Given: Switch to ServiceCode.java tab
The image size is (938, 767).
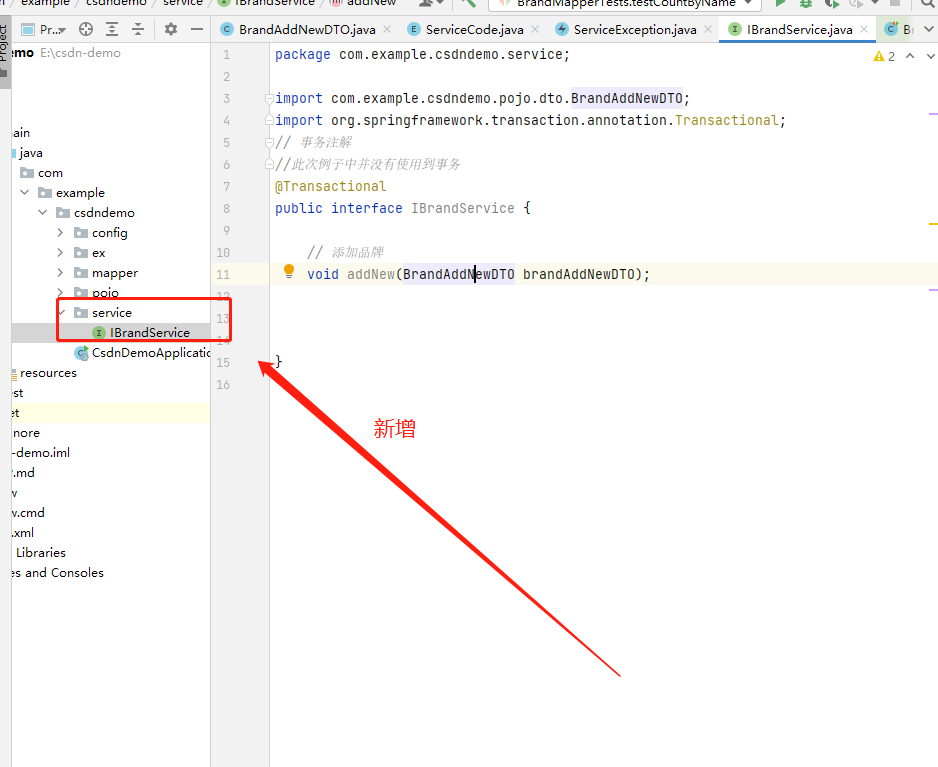Looking at the screenshot, I should pyautogui.click(x=474, y=29).
